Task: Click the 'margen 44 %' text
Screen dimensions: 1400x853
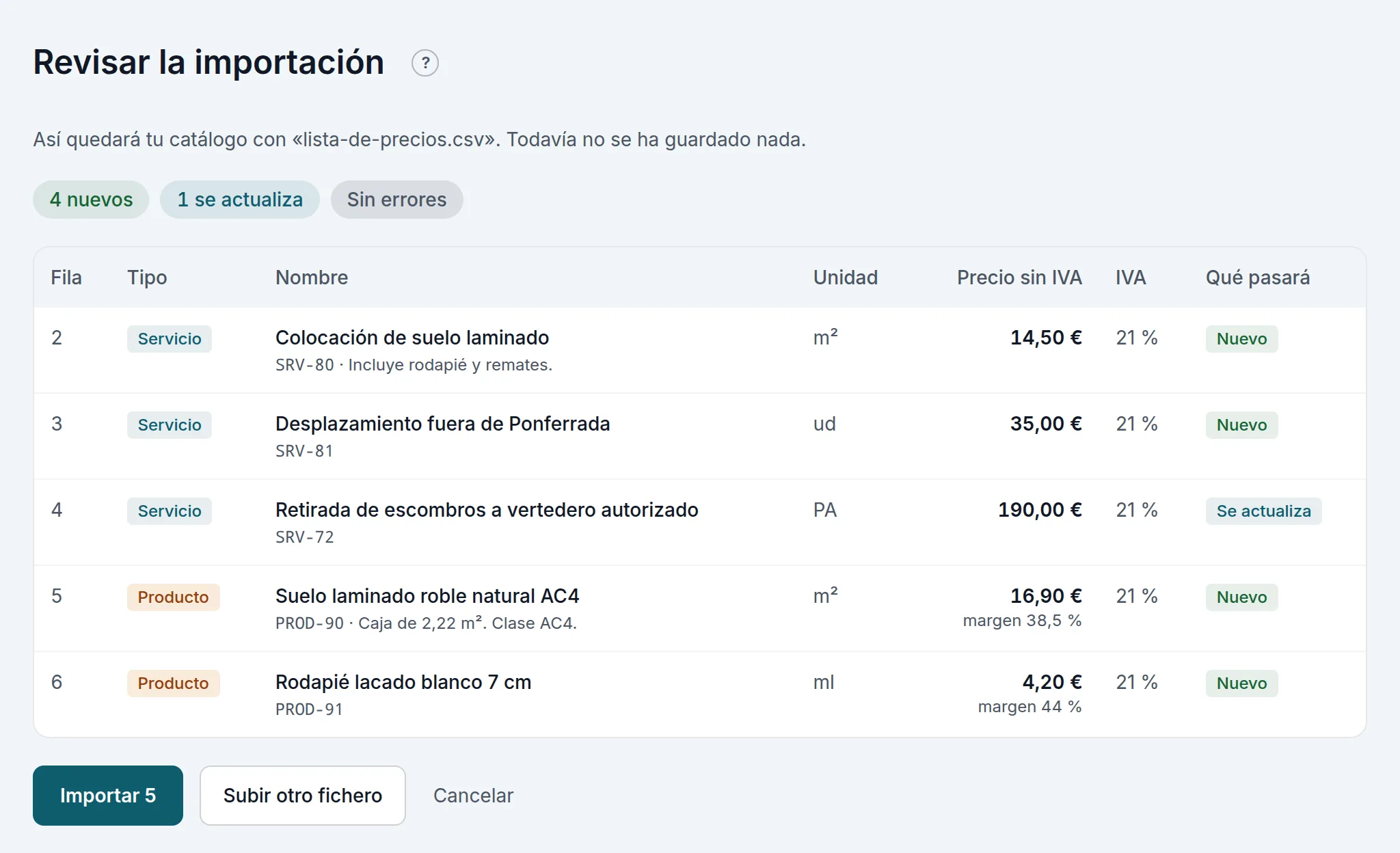Action: 1029,707
